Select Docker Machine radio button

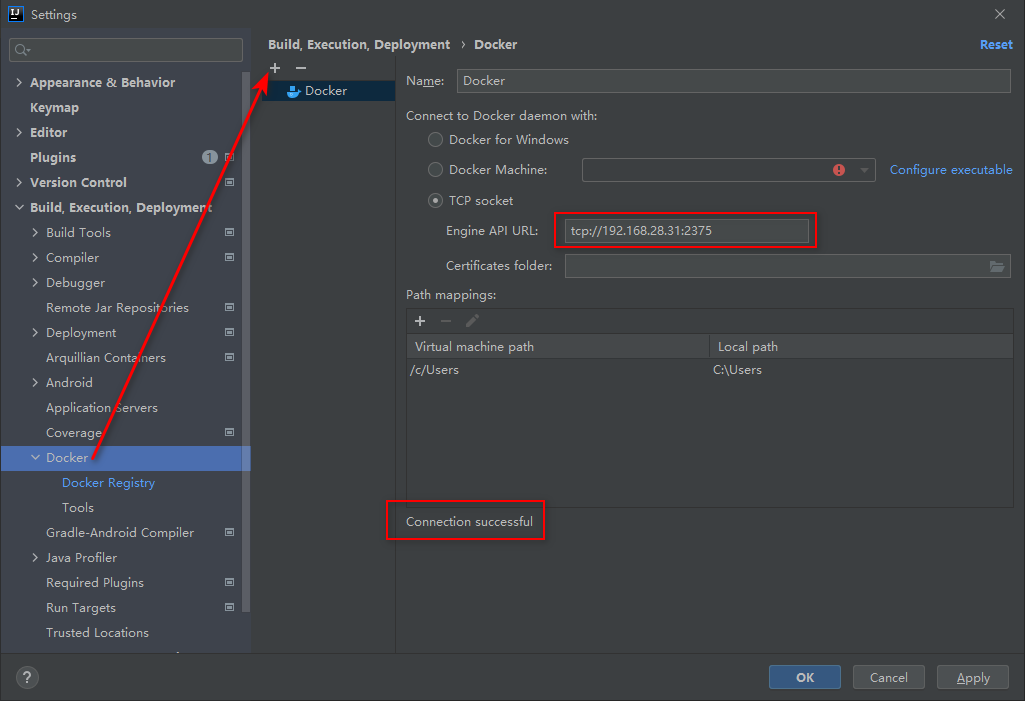click(435, 169)
